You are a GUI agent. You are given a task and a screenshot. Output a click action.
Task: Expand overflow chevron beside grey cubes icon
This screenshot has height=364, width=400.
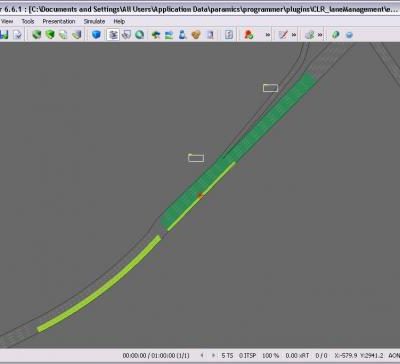pos(320,35)
